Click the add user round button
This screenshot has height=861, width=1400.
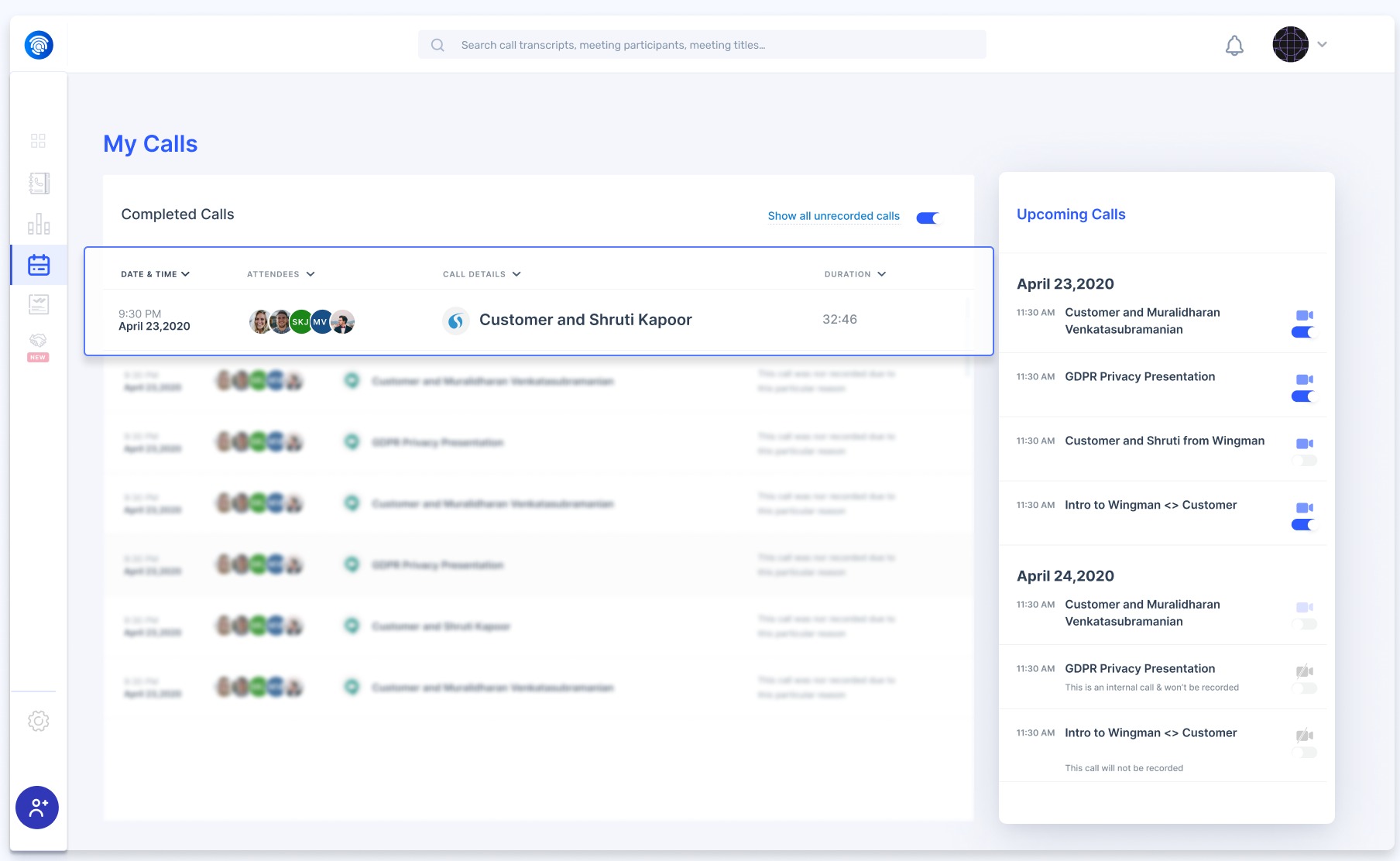pyautogui.click(x=37, y=808)
